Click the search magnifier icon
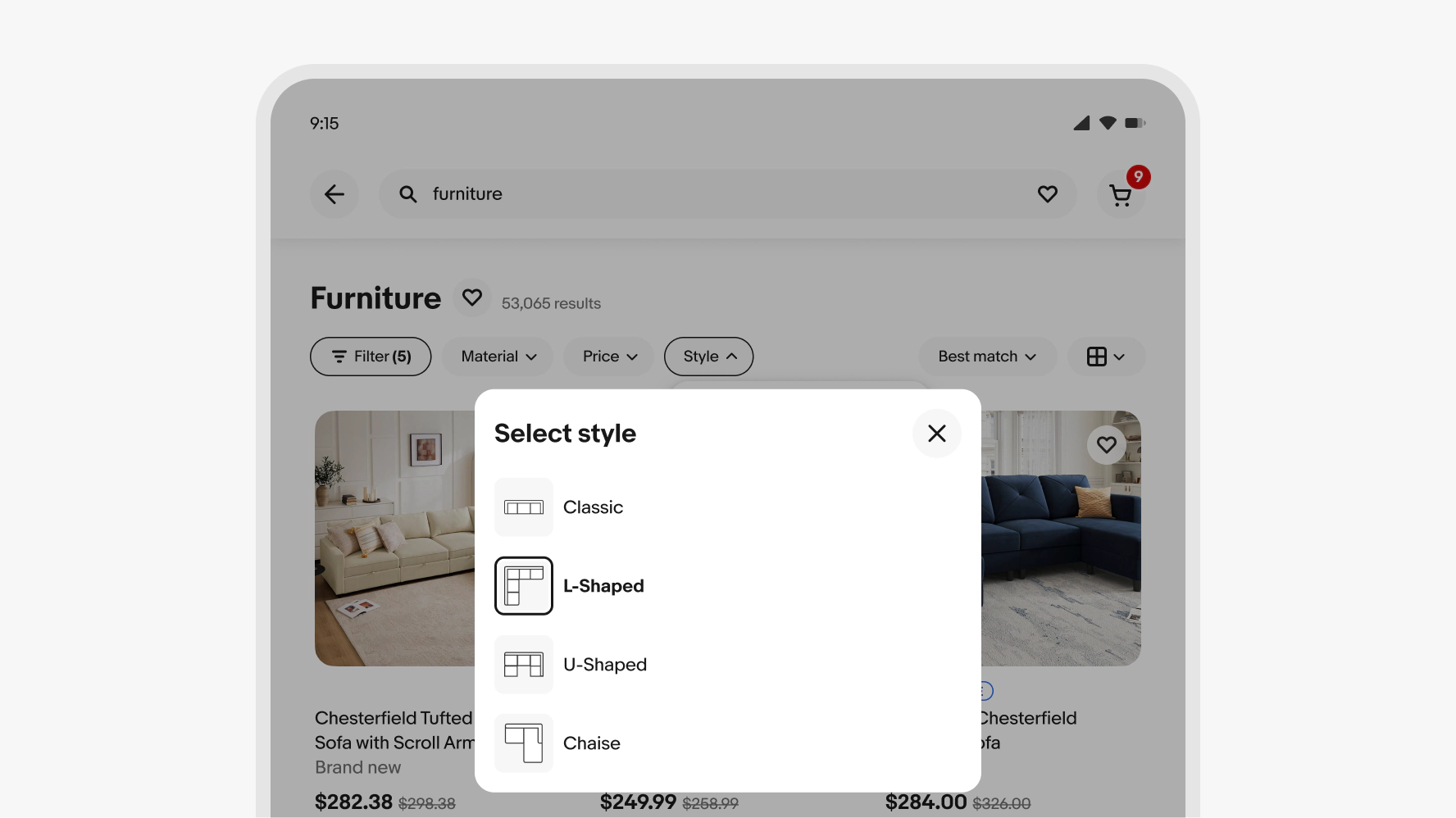The width and height of the screenshot is (1456, 818). (x=408, y=194)
